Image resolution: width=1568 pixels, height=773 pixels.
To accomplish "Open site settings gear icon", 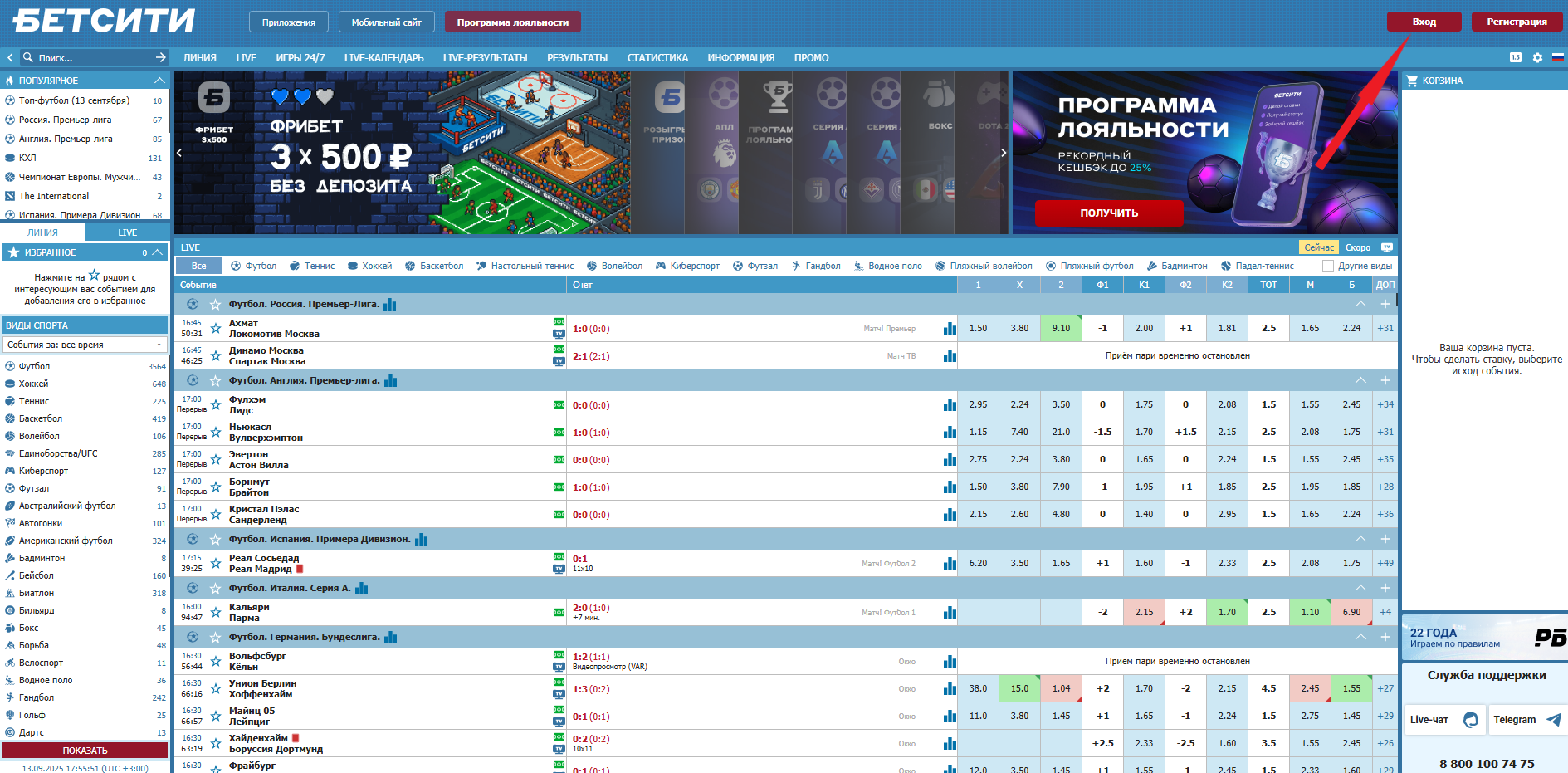I will pyautogui.click(x=1537, y=57).
